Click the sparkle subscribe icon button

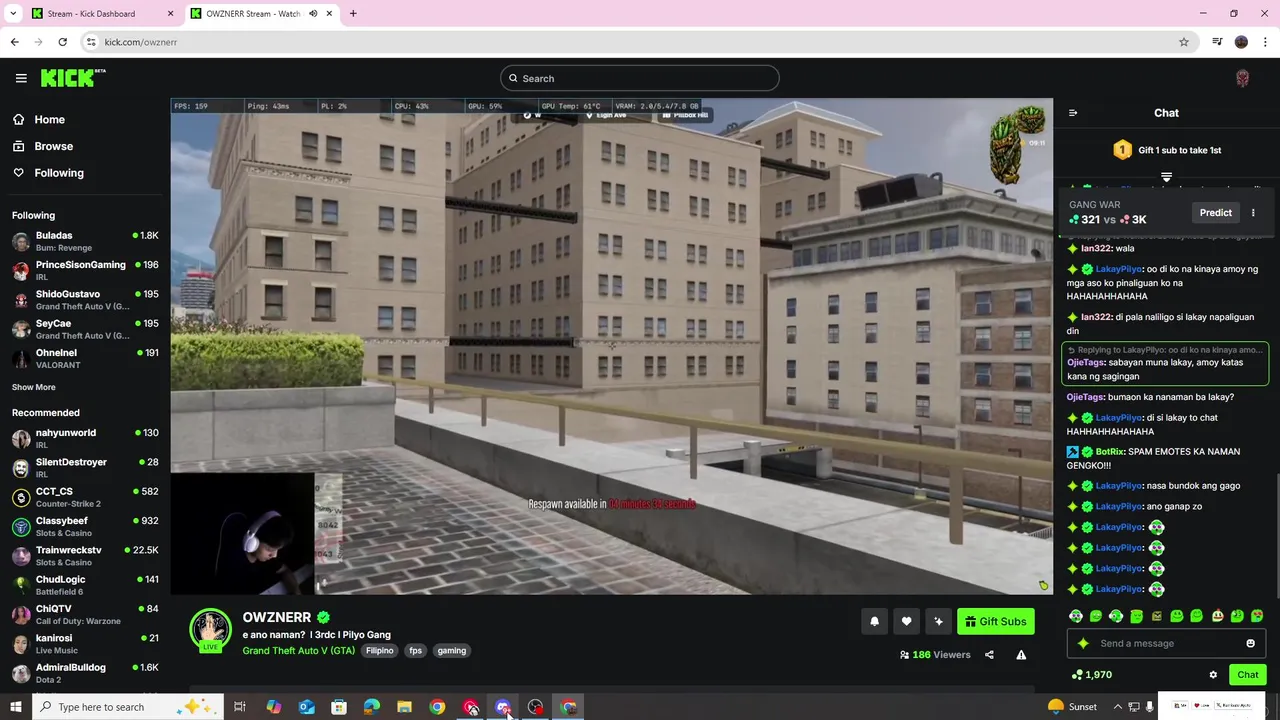938,621
